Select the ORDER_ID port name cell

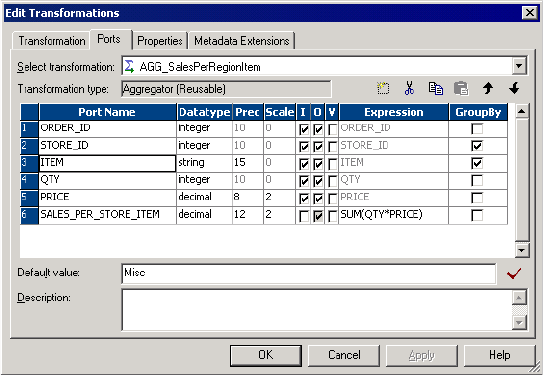[107, 128]
